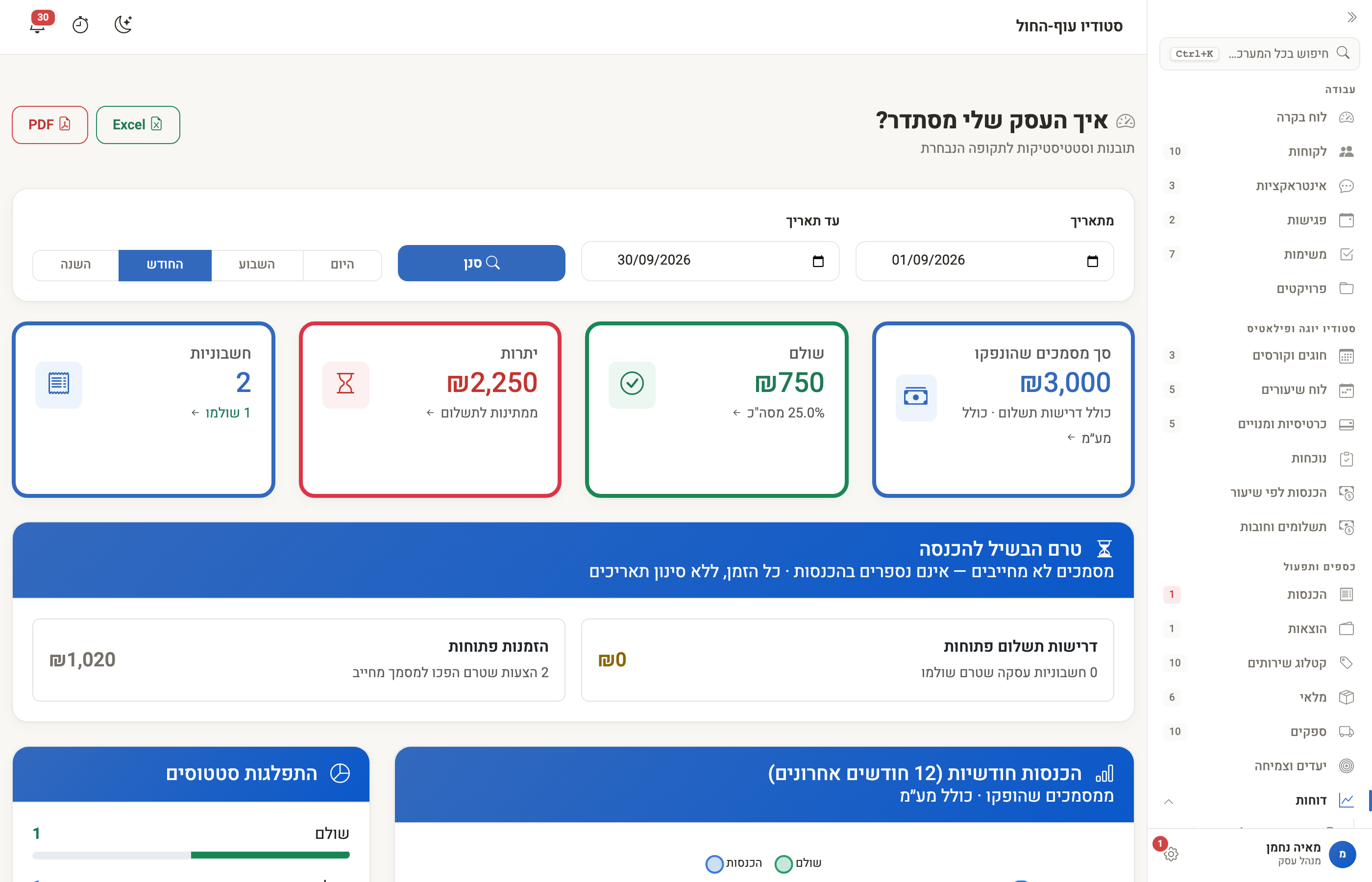Select the השנה period tab
Viewport: 1372px width, 882px height.
point(75,265)
